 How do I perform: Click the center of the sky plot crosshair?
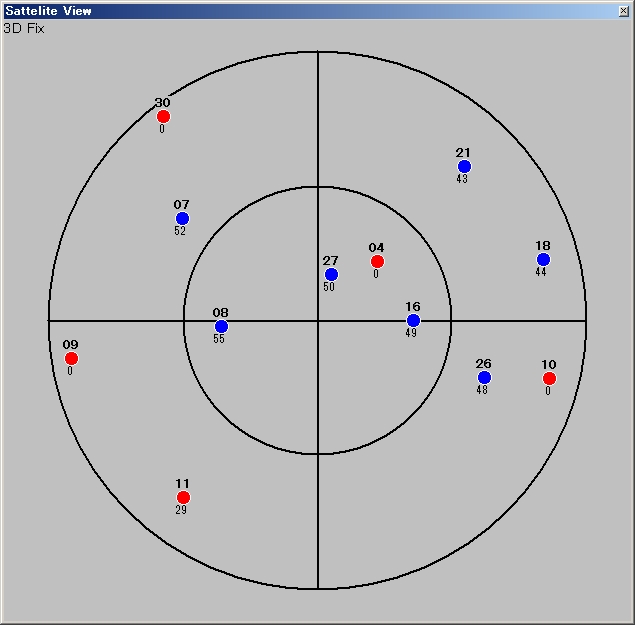tap(318, 321)
